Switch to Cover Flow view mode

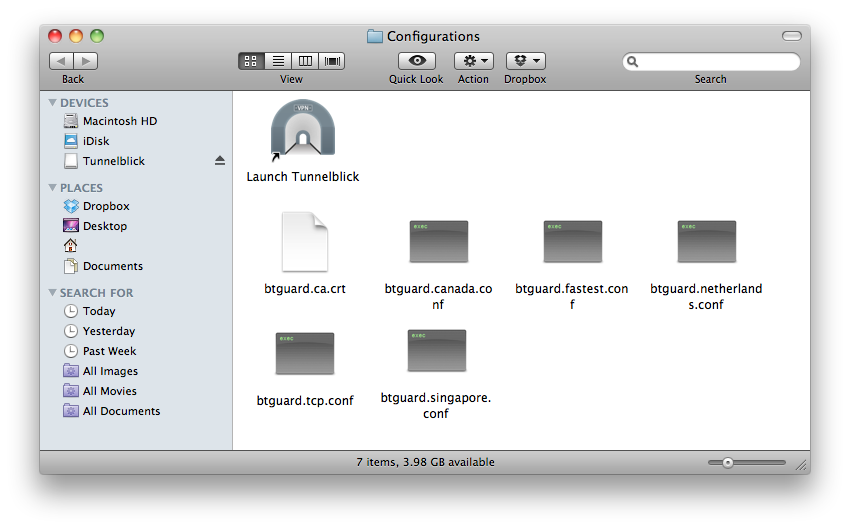pos(332,61)
